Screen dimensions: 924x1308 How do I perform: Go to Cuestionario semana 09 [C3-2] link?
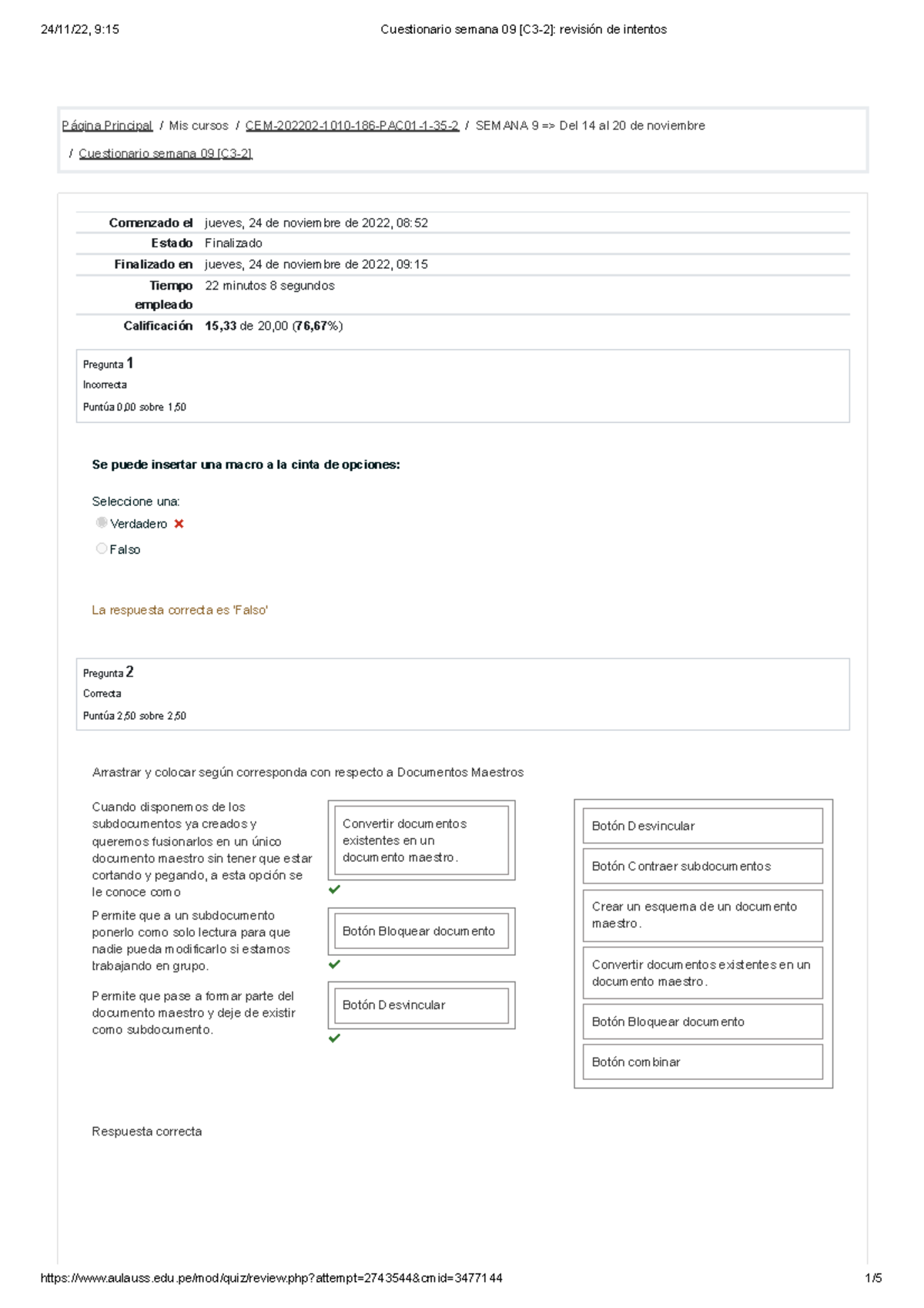coord(166,153)
